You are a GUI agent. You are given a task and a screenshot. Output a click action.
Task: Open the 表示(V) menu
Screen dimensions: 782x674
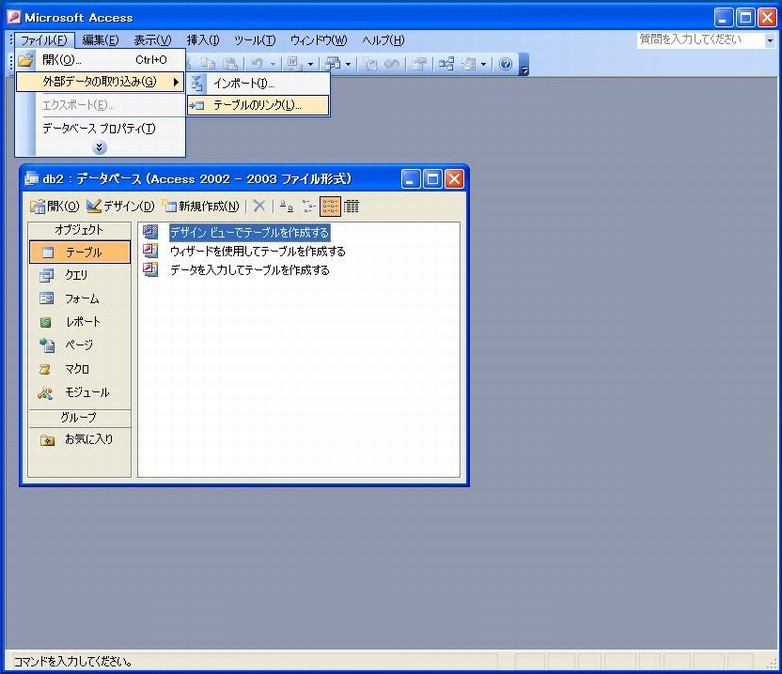click(x=153, y=40)
